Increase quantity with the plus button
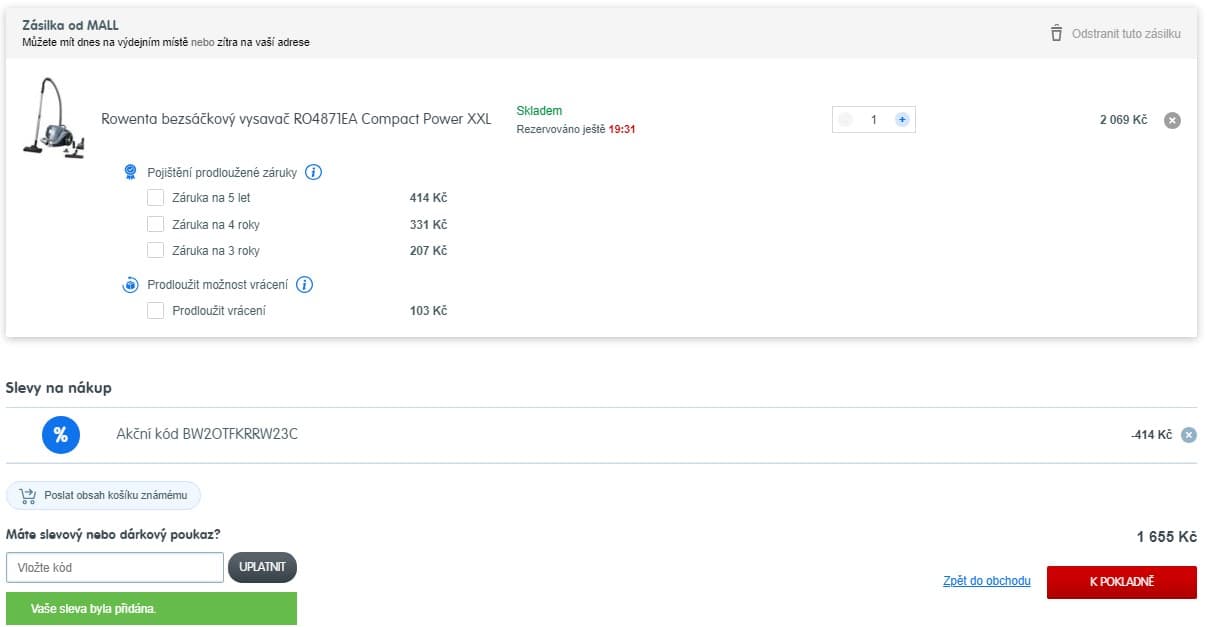This screenshot has height=627, width=1207. pos(902,120)
